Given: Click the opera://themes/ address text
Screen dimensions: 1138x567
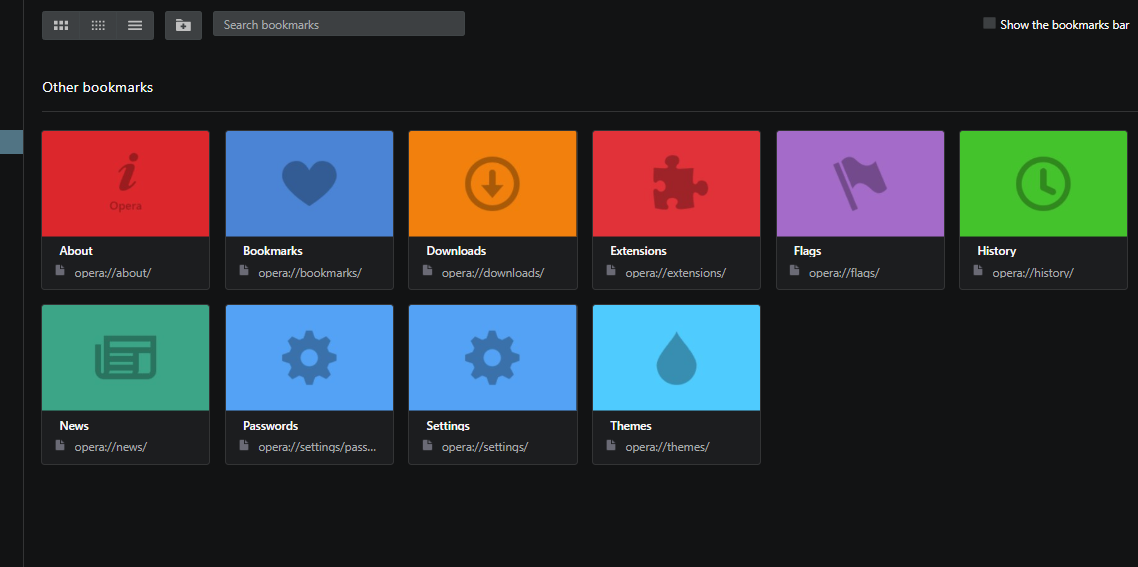Looking at the screenshot, I should point(667,447).
